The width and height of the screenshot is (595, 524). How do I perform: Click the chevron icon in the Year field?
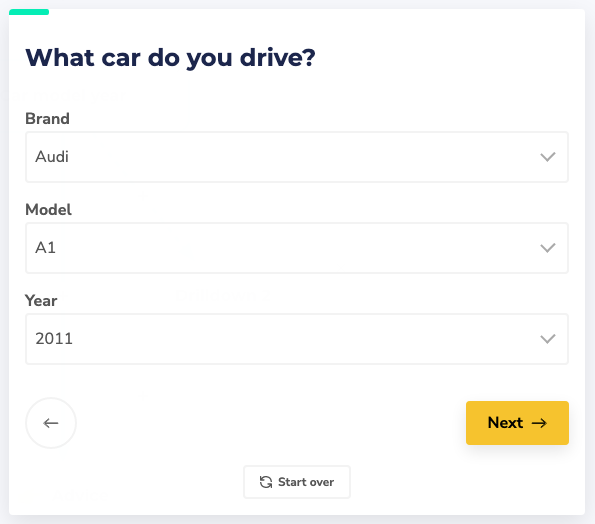click(548, 339)
